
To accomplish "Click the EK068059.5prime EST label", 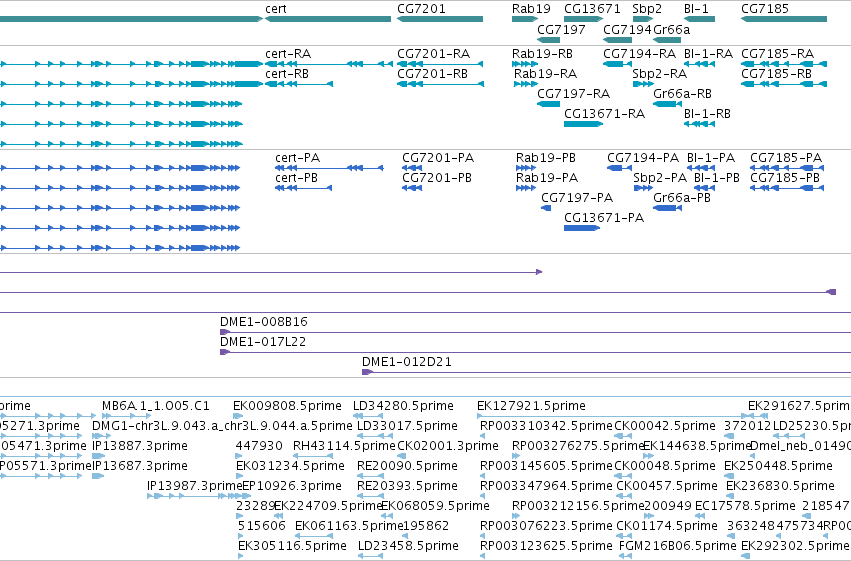I will 435,506.
